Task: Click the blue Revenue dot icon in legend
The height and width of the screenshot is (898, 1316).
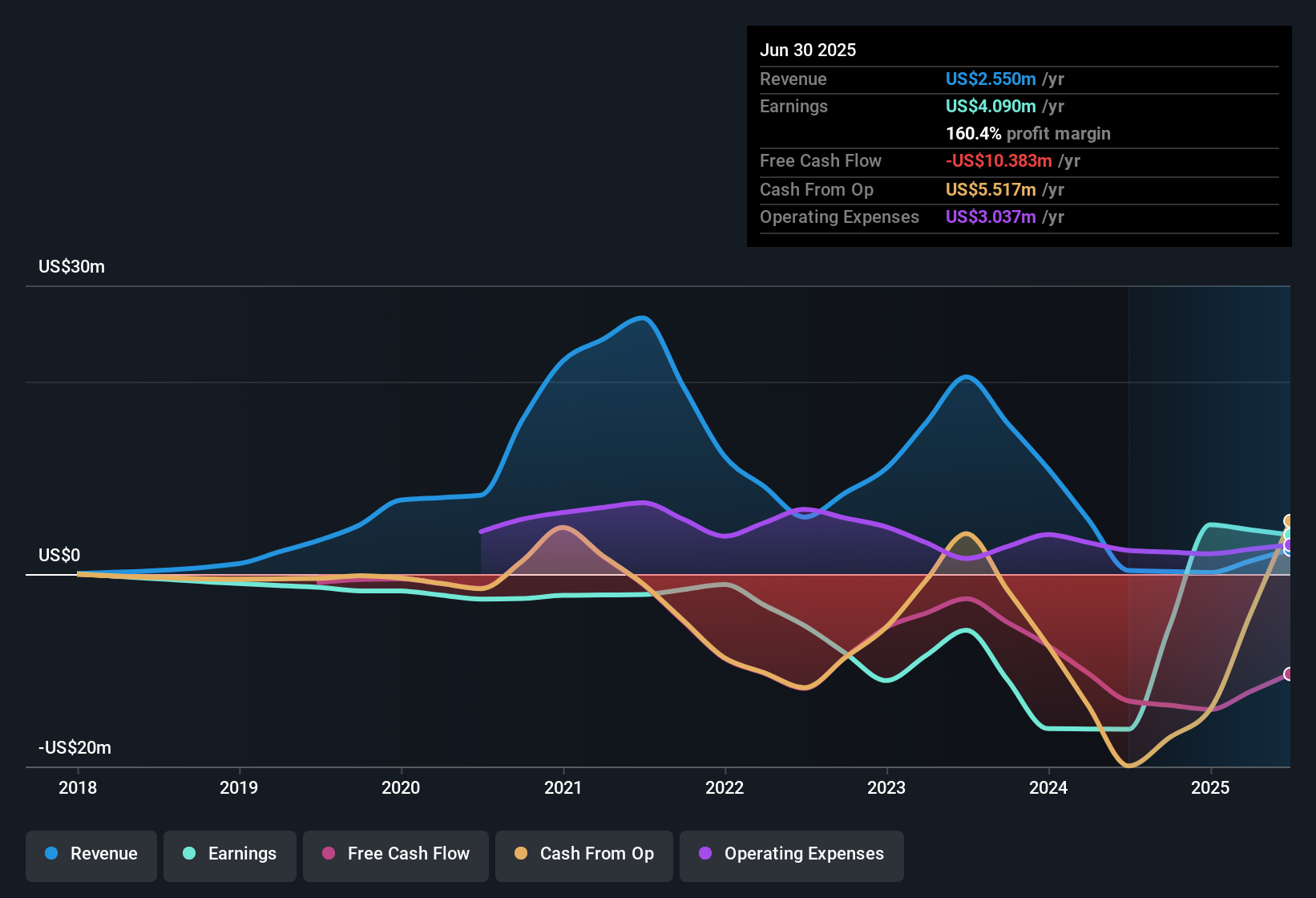Action: point(50,854)
